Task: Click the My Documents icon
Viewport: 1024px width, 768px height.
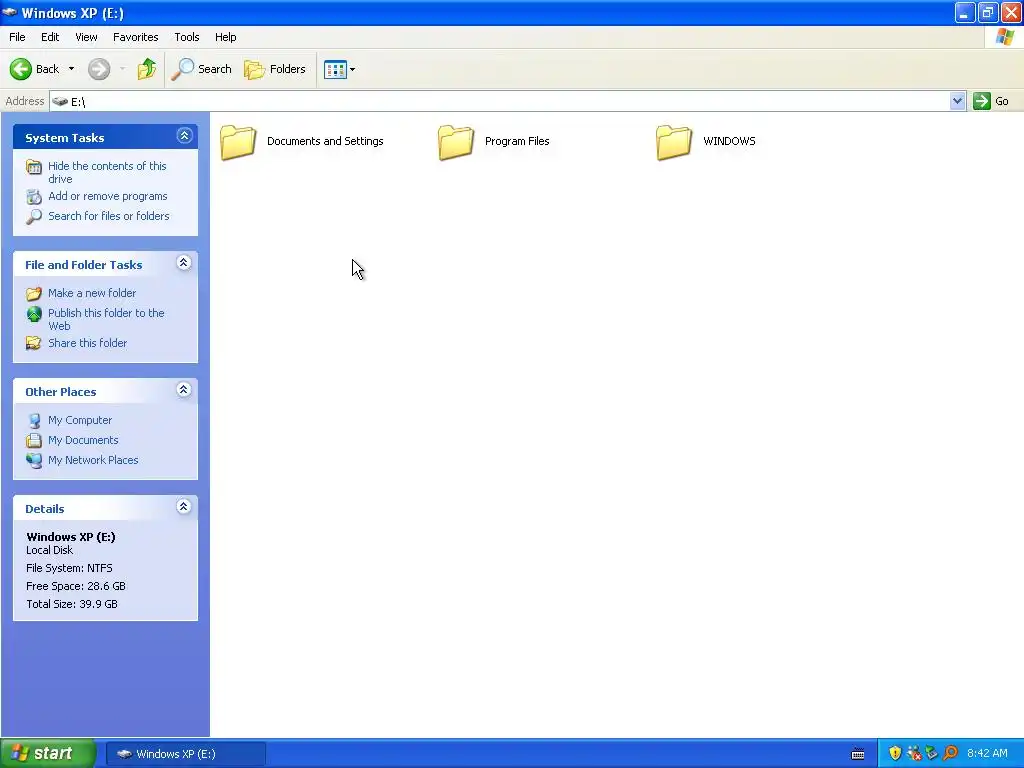Action: pos(34,441)
